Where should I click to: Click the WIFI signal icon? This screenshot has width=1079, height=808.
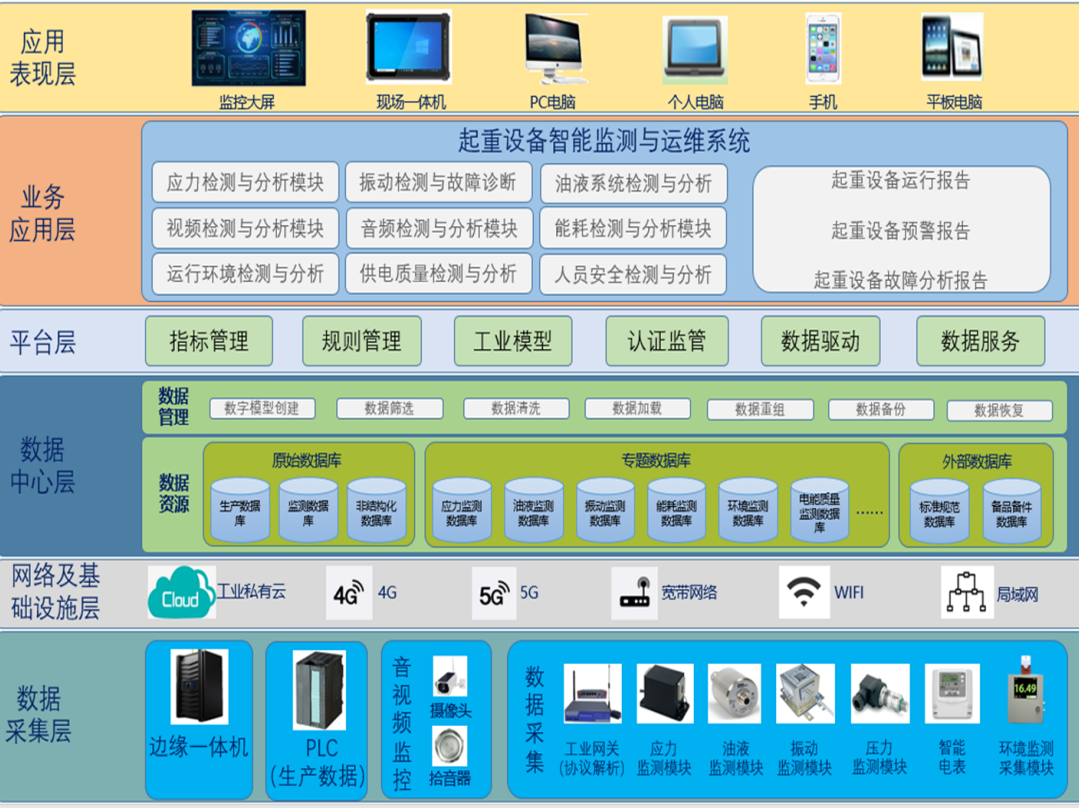(803, 593)
